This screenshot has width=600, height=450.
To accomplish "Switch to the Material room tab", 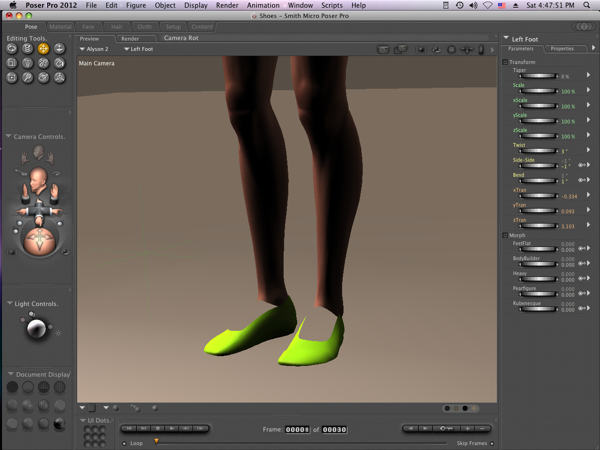I will pos(61,27).
